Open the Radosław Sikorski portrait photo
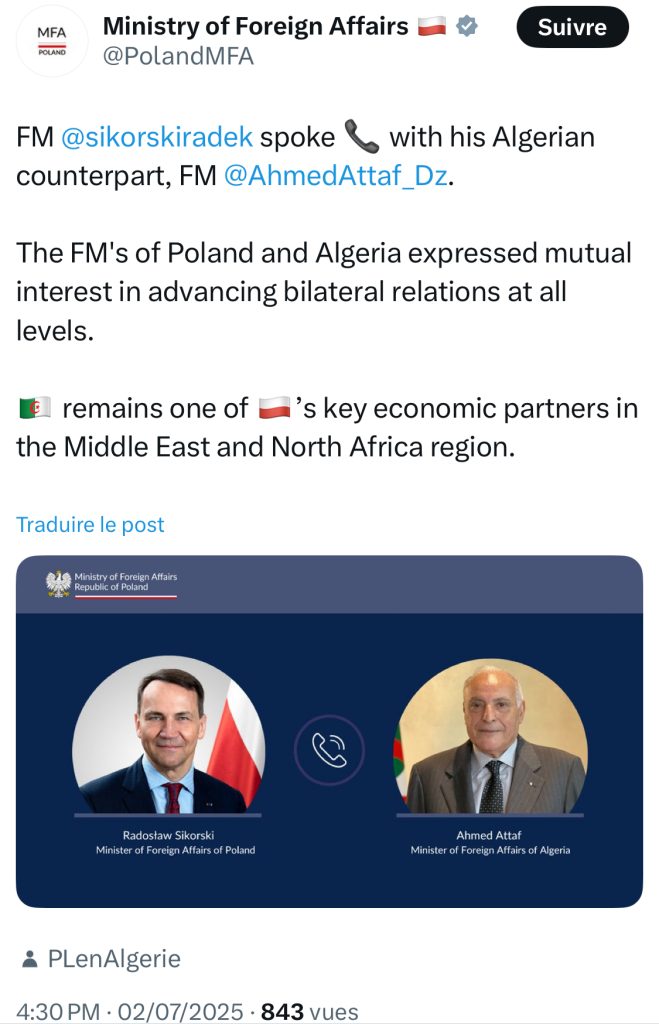Screen dimensions: 659x1024 click(x=169, y=735)
